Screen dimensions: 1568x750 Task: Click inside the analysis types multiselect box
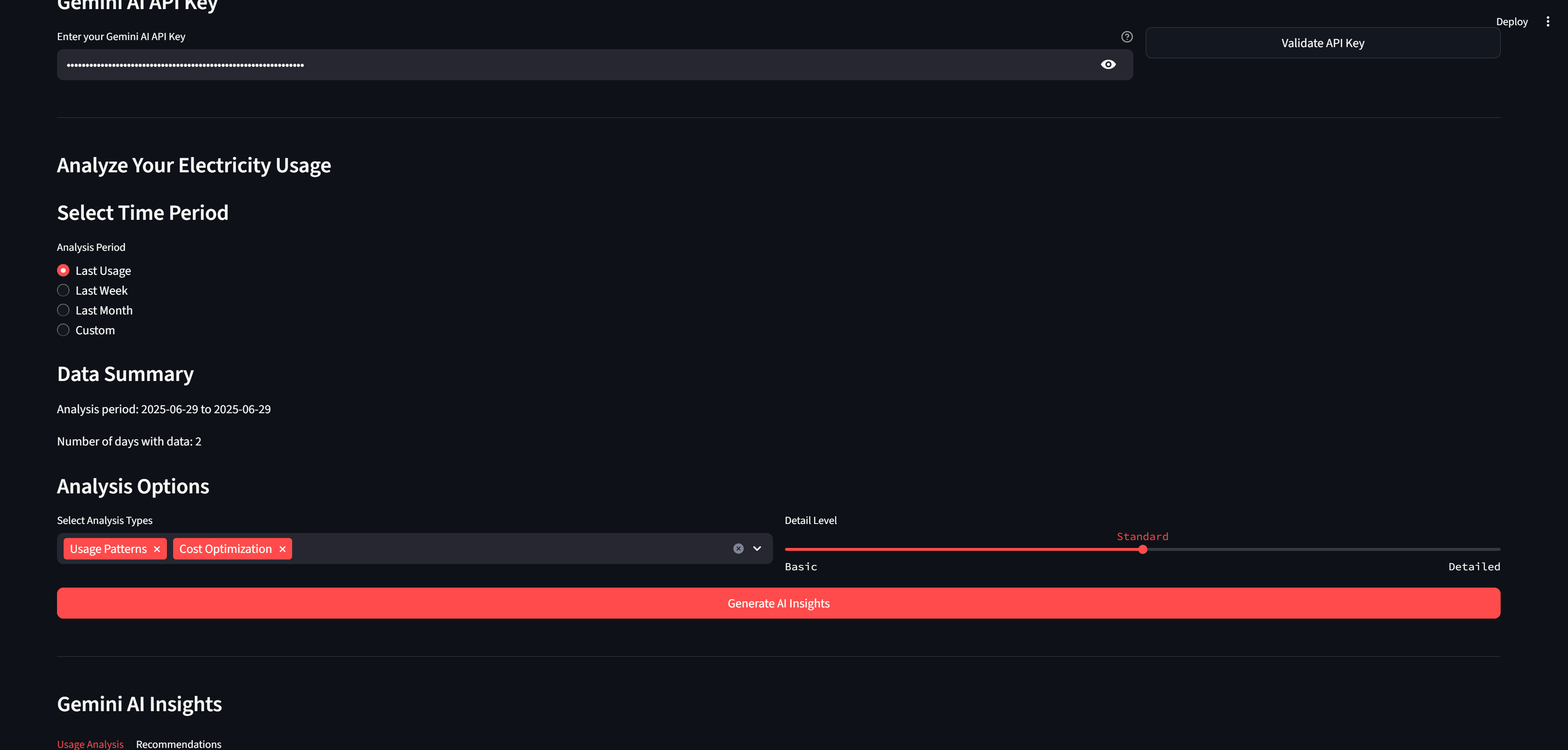click(x=505, y=548)
